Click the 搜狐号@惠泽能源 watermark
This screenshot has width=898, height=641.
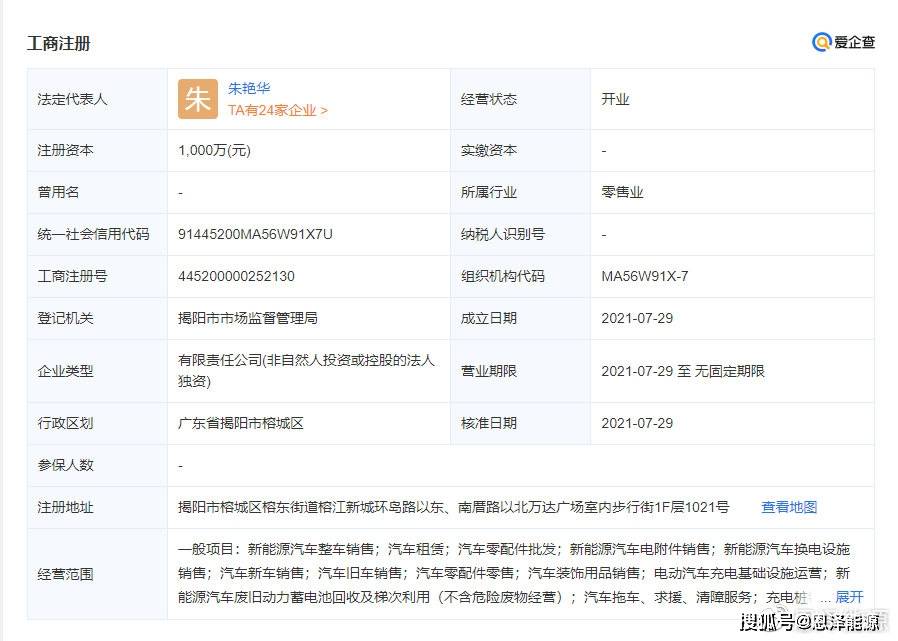click(x=810, y=623)
